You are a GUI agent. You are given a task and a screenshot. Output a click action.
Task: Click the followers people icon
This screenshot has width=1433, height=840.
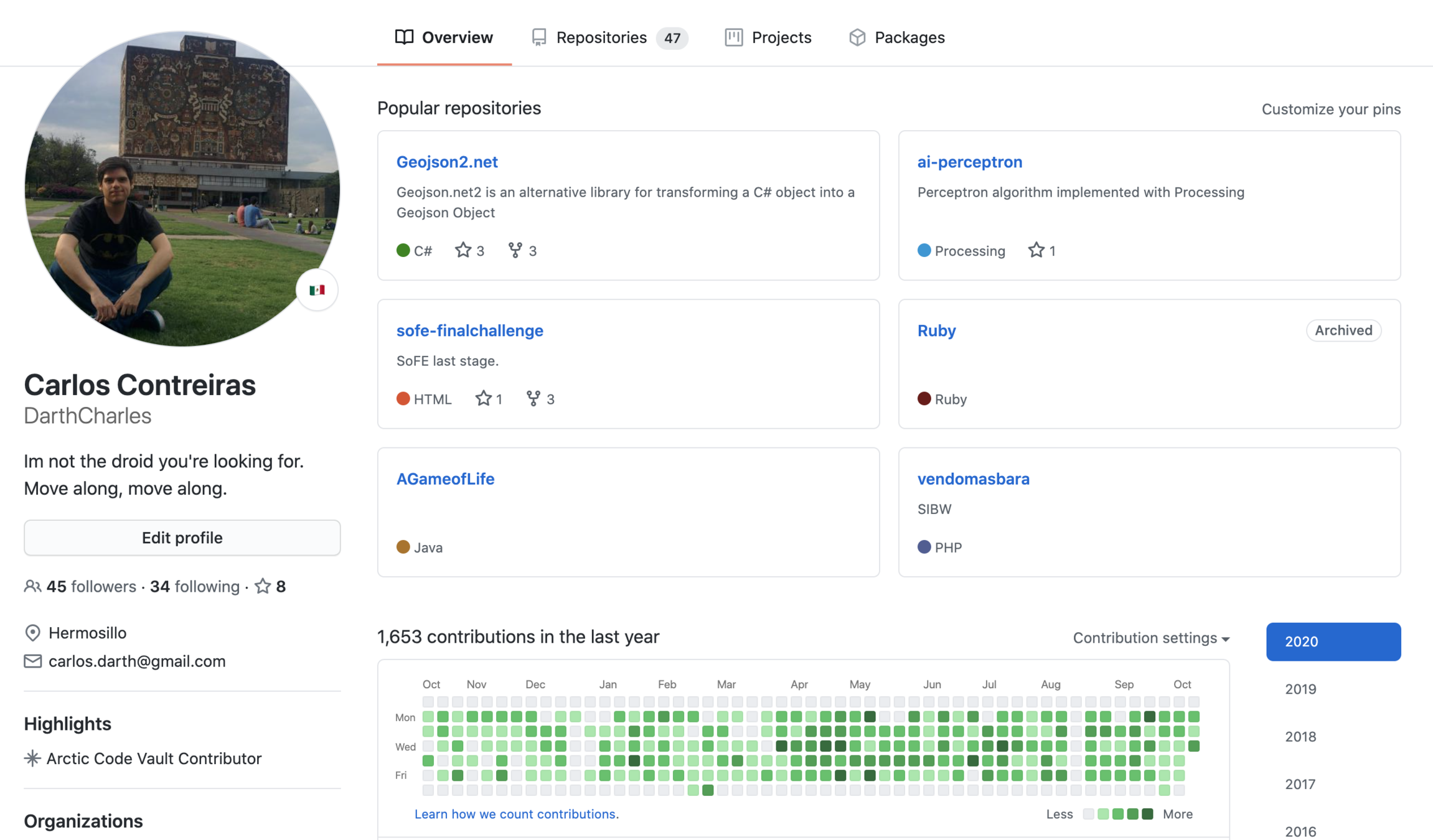tap(32, 586)
